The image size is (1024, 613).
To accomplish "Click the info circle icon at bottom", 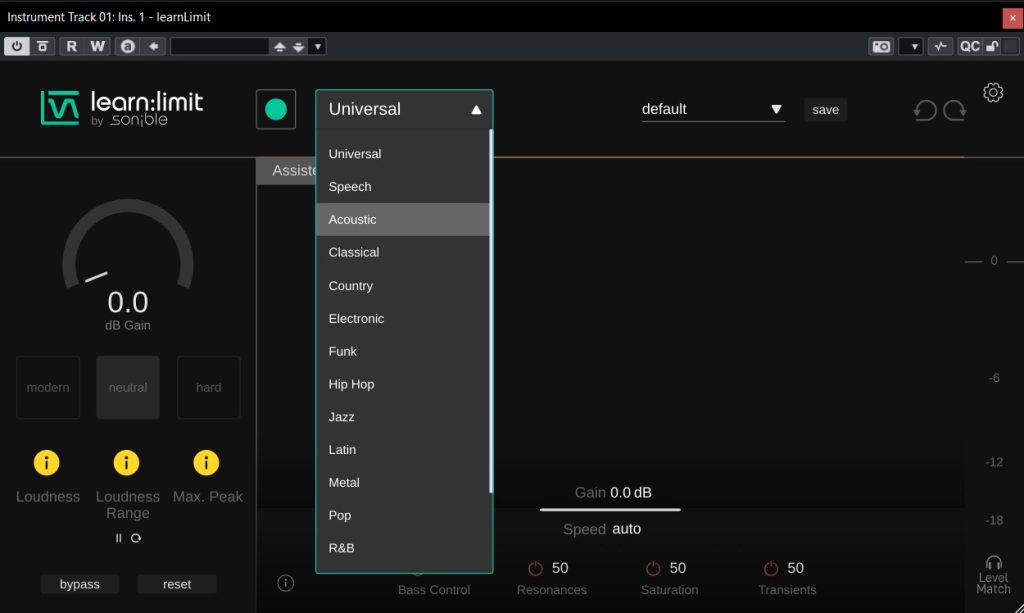I will [x=285, y=583].
